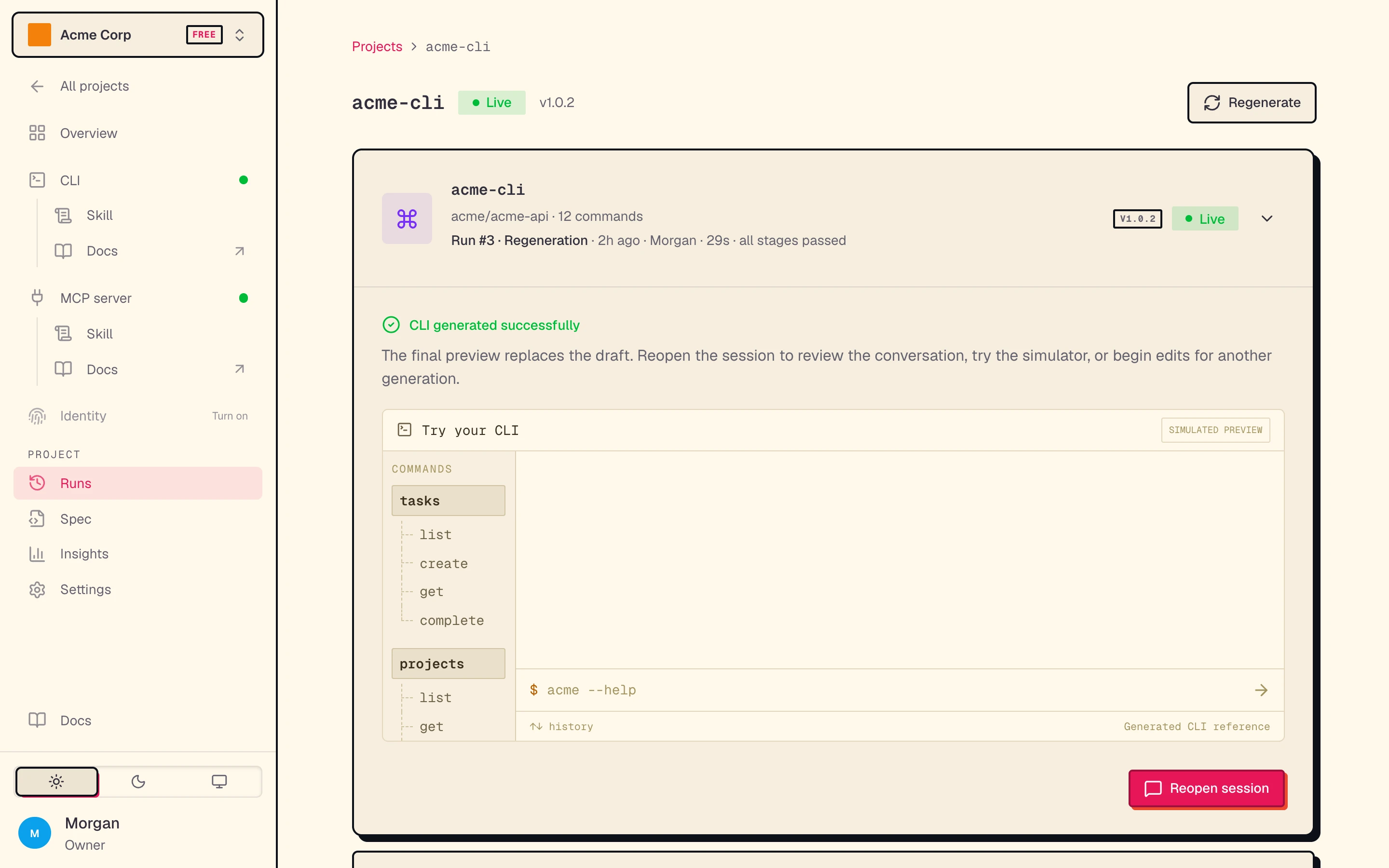
Task: Open CLI Docs external link arrow
Action: pyautogui.click(x=239, y=251)
